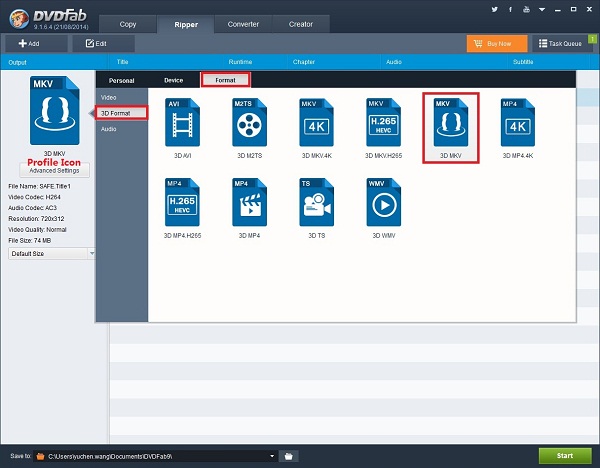Screen dimensions: 600x468
Task: Pick the 3D MKV.4K profile icon
Action: (x=316, y=122)
